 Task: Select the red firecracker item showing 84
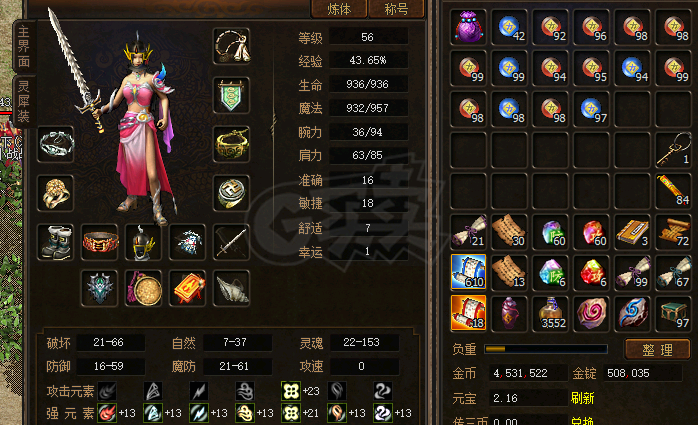click(673, 191)
